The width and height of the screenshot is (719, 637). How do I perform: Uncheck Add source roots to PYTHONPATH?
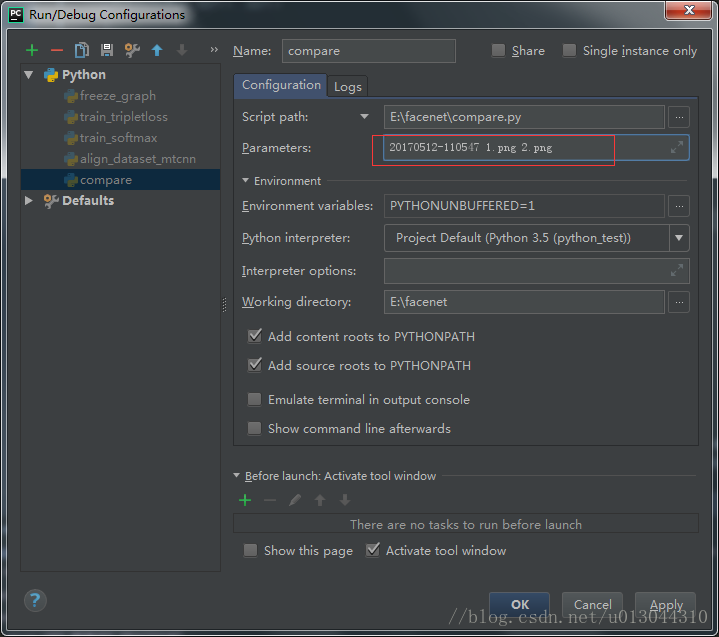click(x=254, y=365)
